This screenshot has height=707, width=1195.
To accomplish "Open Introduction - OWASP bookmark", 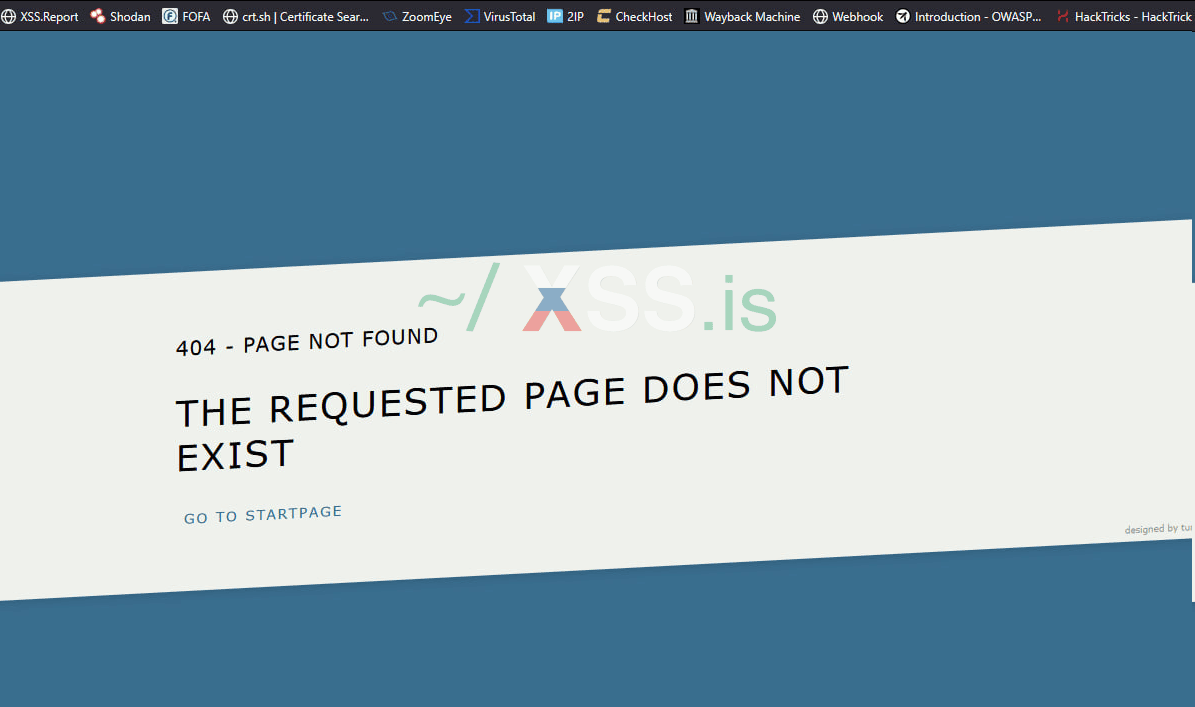I will pyautogui.click(x=968, y=16).
